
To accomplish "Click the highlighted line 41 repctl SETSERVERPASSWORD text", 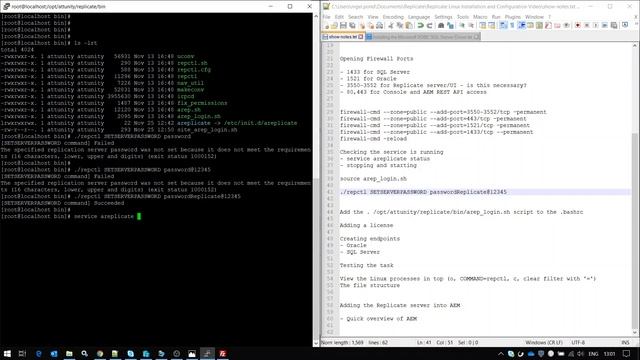I will click(423, 192).
